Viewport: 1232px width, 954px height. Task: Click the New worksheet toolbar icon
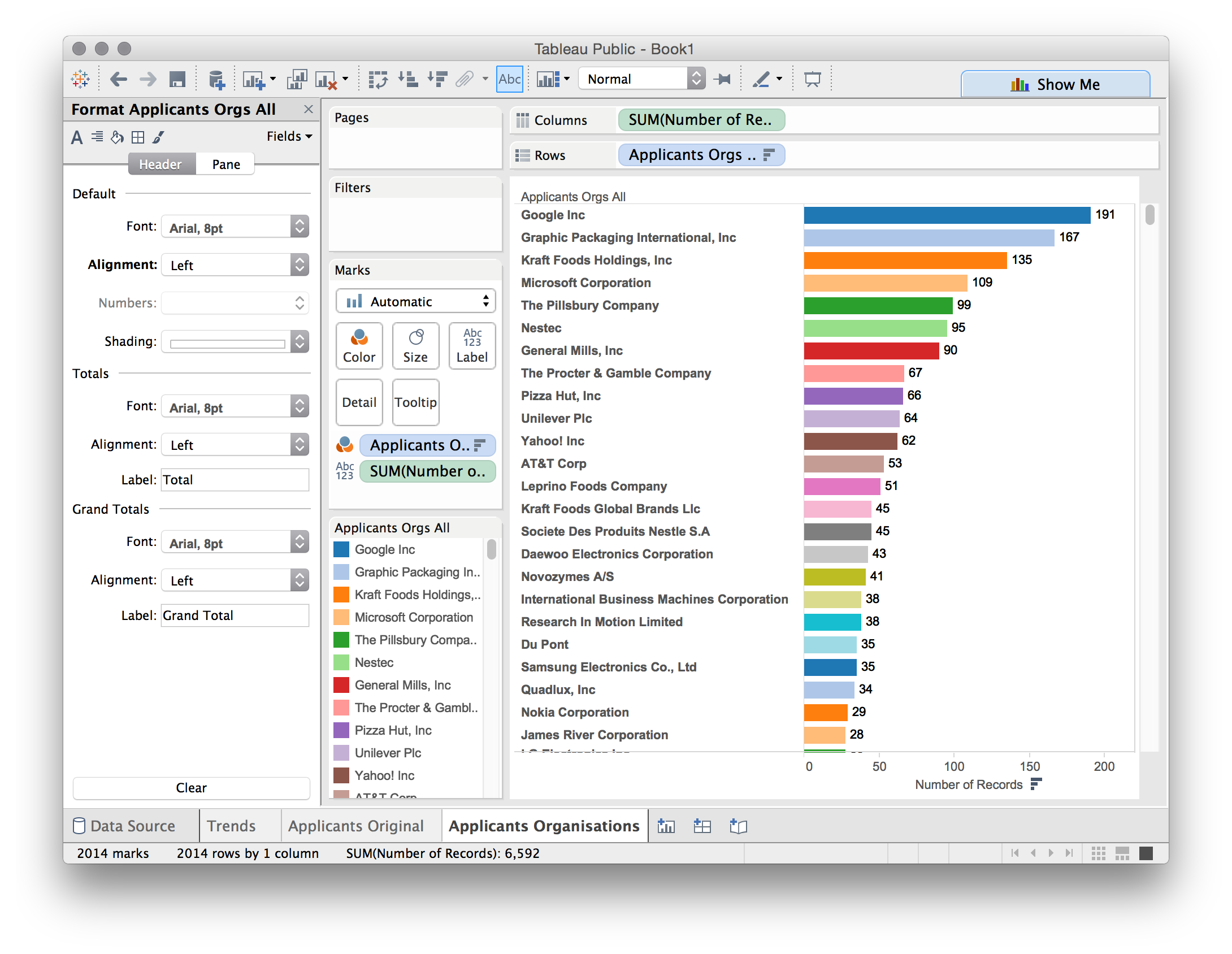[254, 80]
